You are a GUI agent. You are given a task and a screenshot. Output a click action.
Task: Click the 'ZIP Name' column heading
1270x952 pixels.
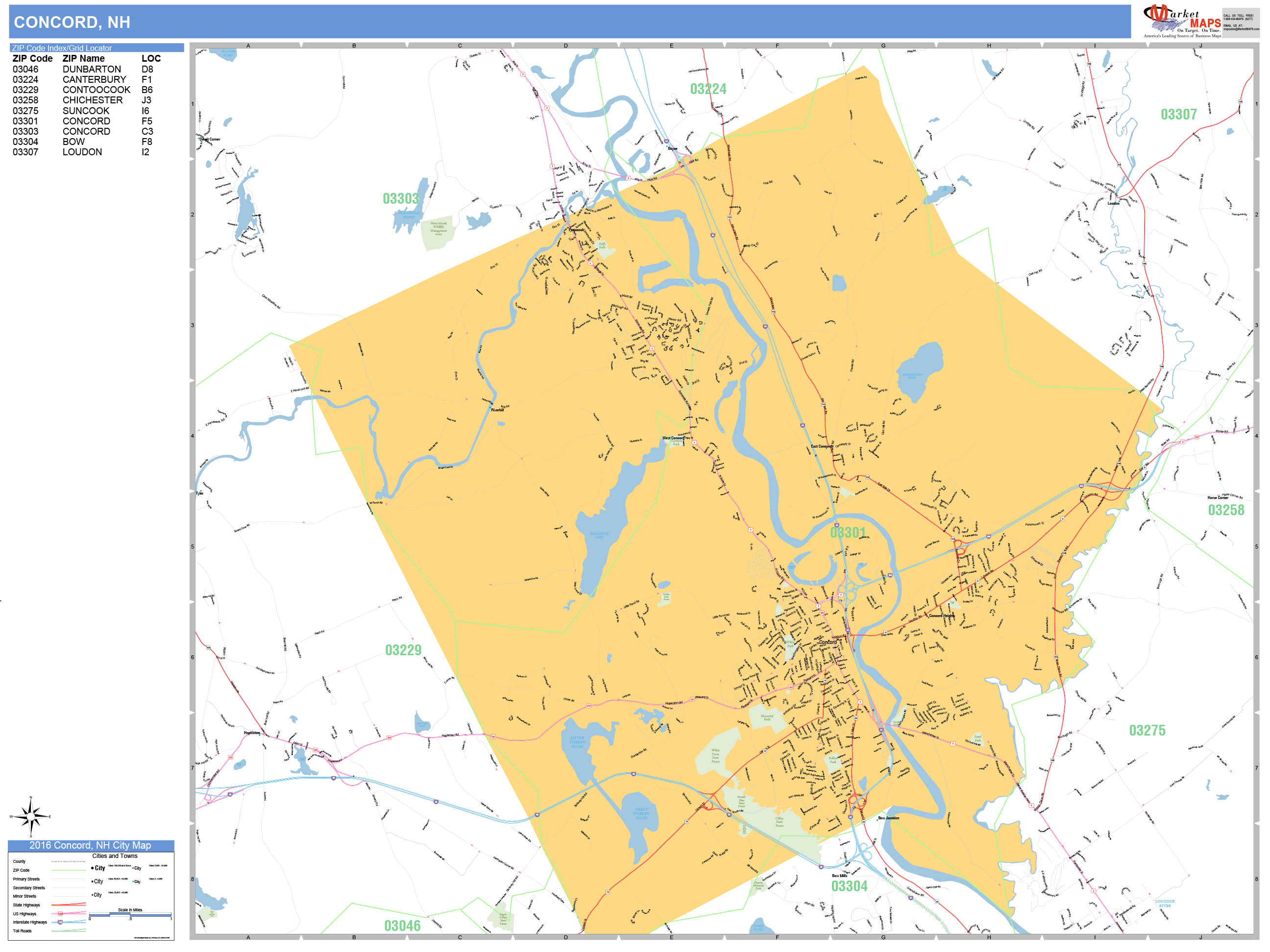[83, 59]
